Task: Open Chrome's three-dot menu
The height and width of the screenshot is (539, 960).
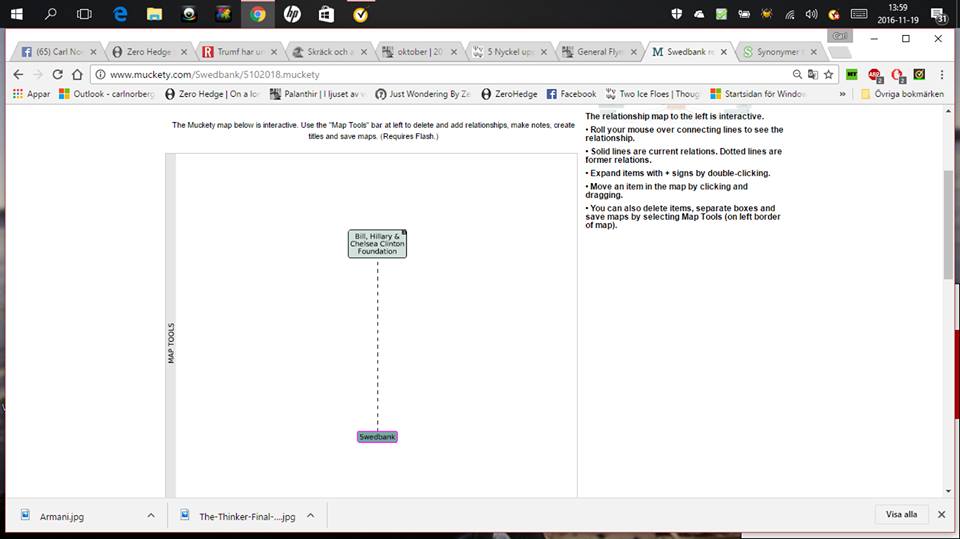Action: (940, 74)
